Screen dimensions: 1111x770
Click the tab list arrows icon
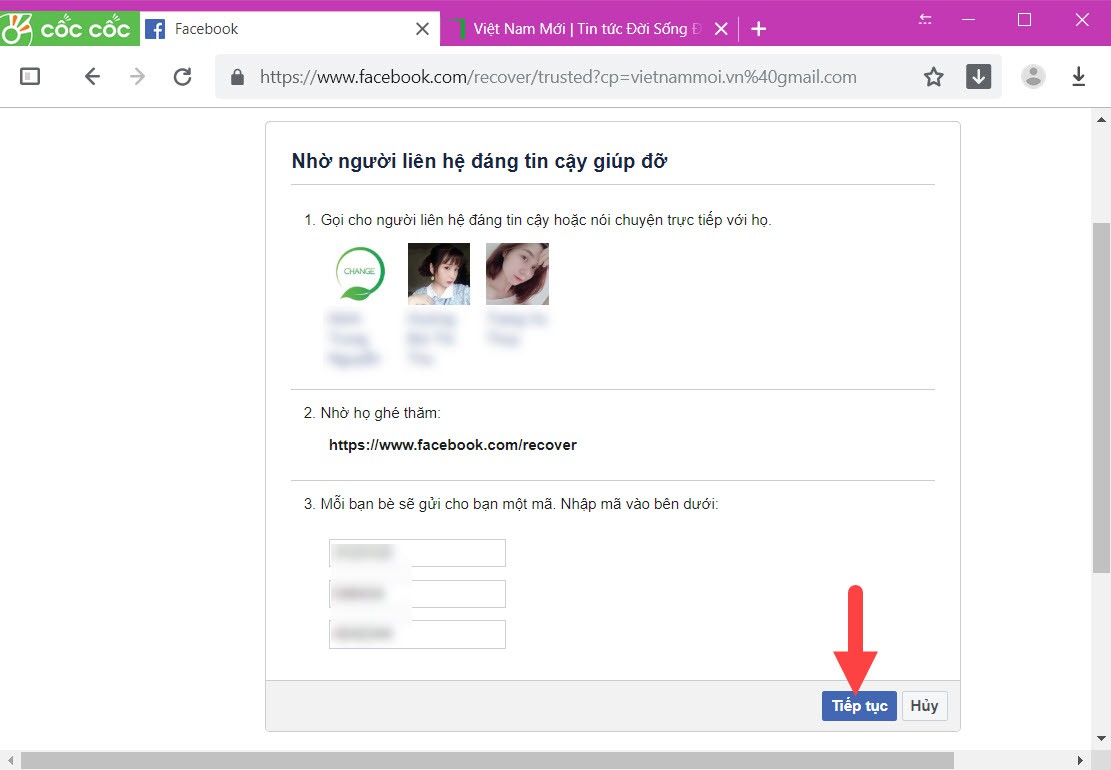pos(925,20)
